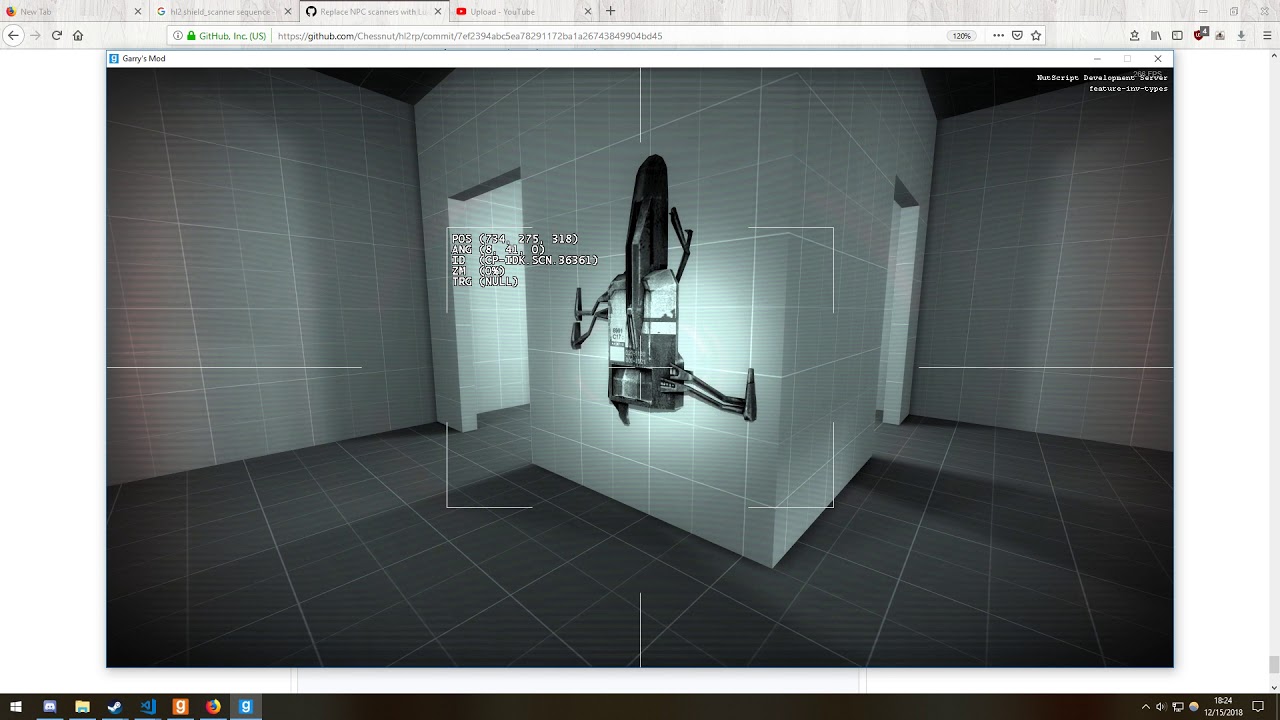Open the Windows Start menu

click(x=16, y=707)
